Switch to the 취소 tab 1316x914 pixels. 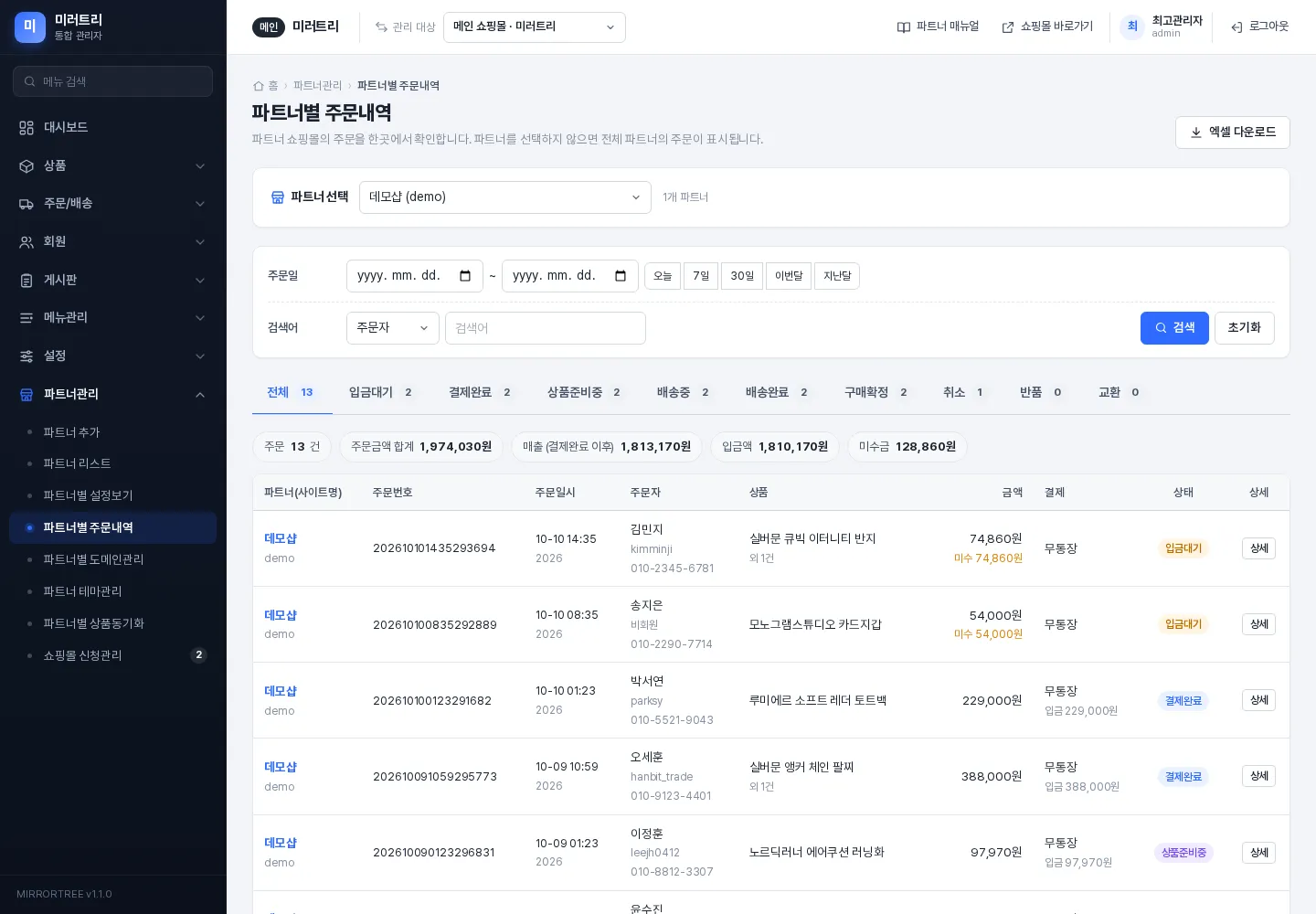click(x=965, y=393)
